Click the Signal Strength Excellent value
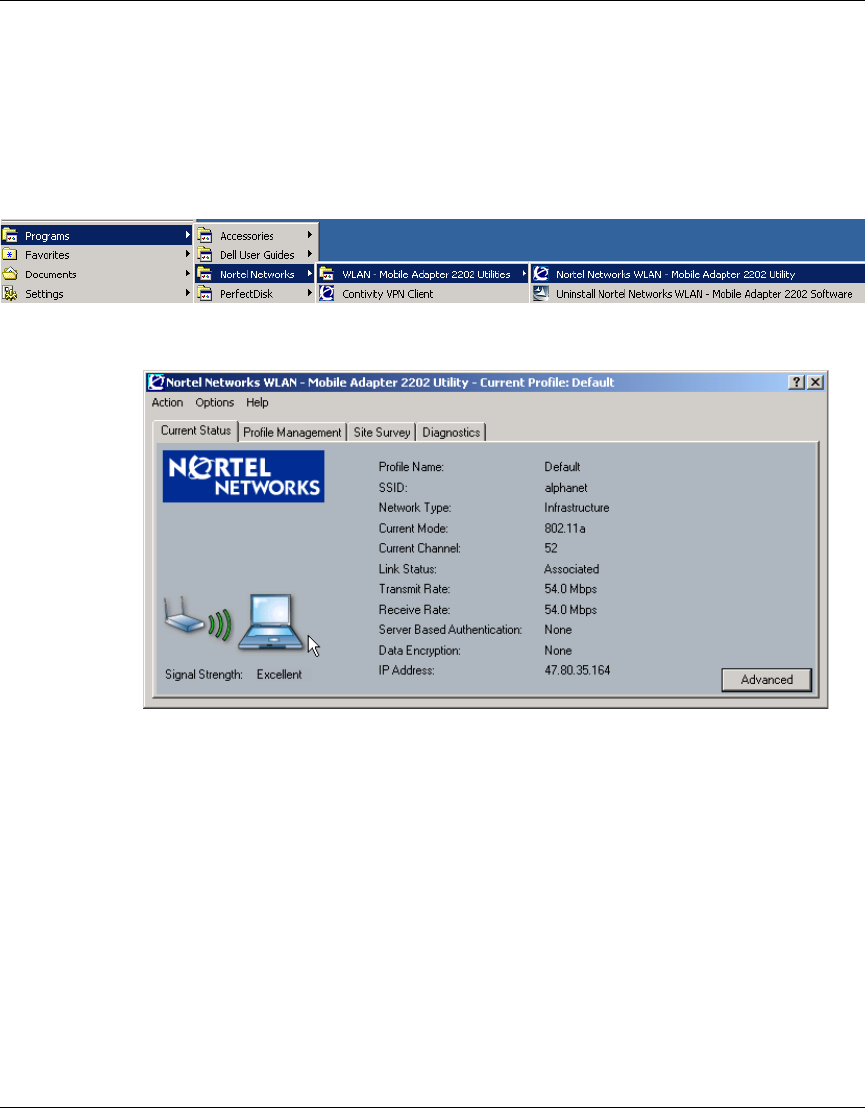Image resolution: width=865 pixels, height=1108 pixels. pos(279,675)
